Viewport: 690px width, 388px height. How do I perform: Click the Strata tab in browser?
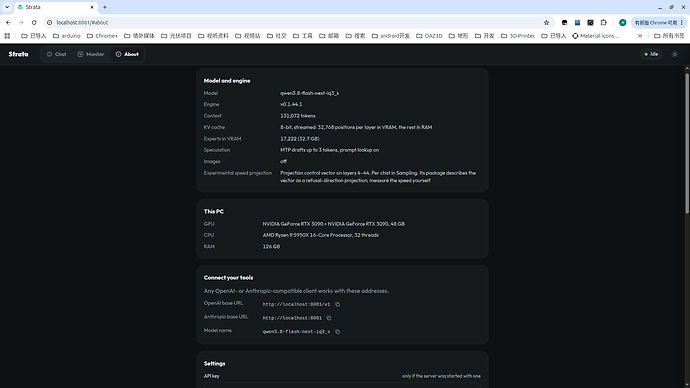(55, 7)
